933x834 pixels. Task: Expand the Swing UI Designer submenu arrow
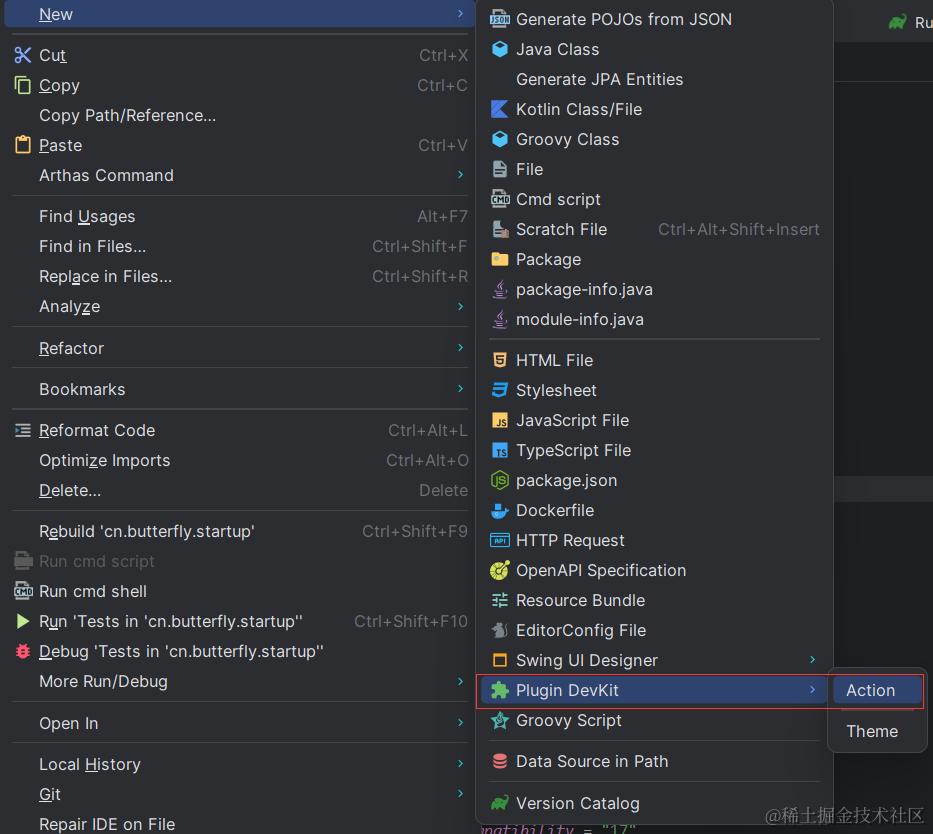point(813,660)
